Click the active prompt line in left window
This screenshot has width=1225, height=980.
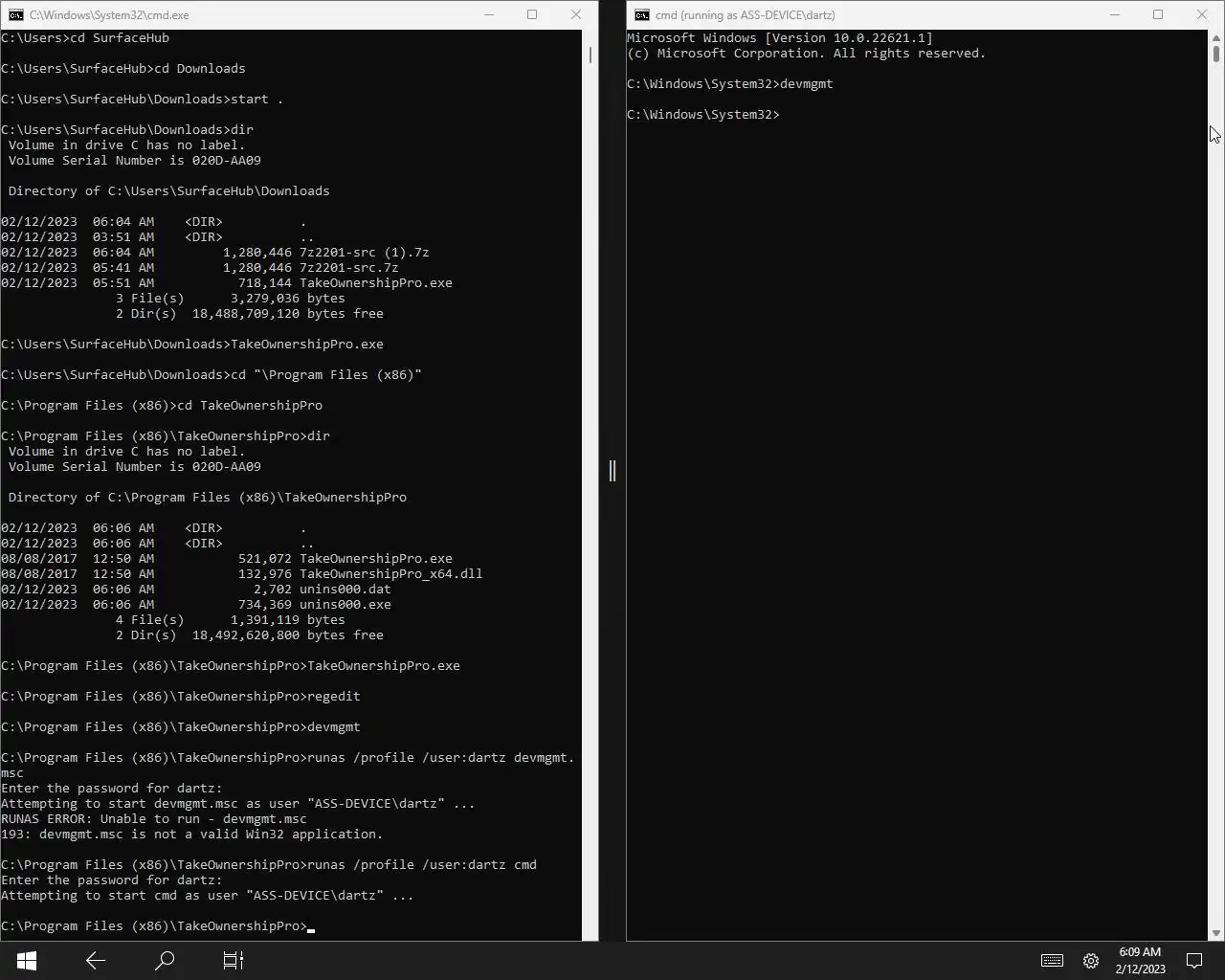pyautogui.click(x=158, y=925)
